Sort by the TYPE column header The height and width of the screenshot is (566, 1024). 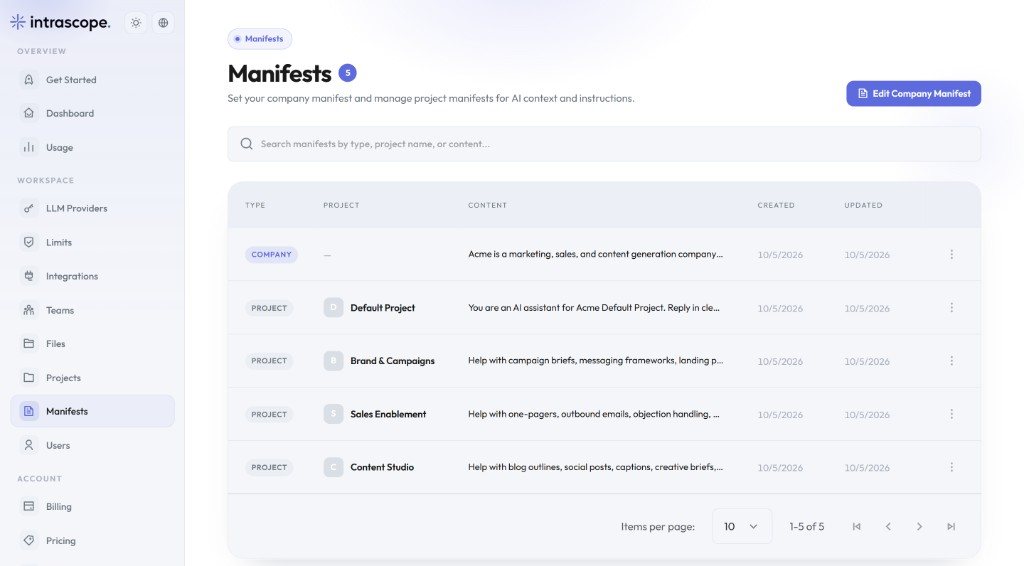click(255, 205)
